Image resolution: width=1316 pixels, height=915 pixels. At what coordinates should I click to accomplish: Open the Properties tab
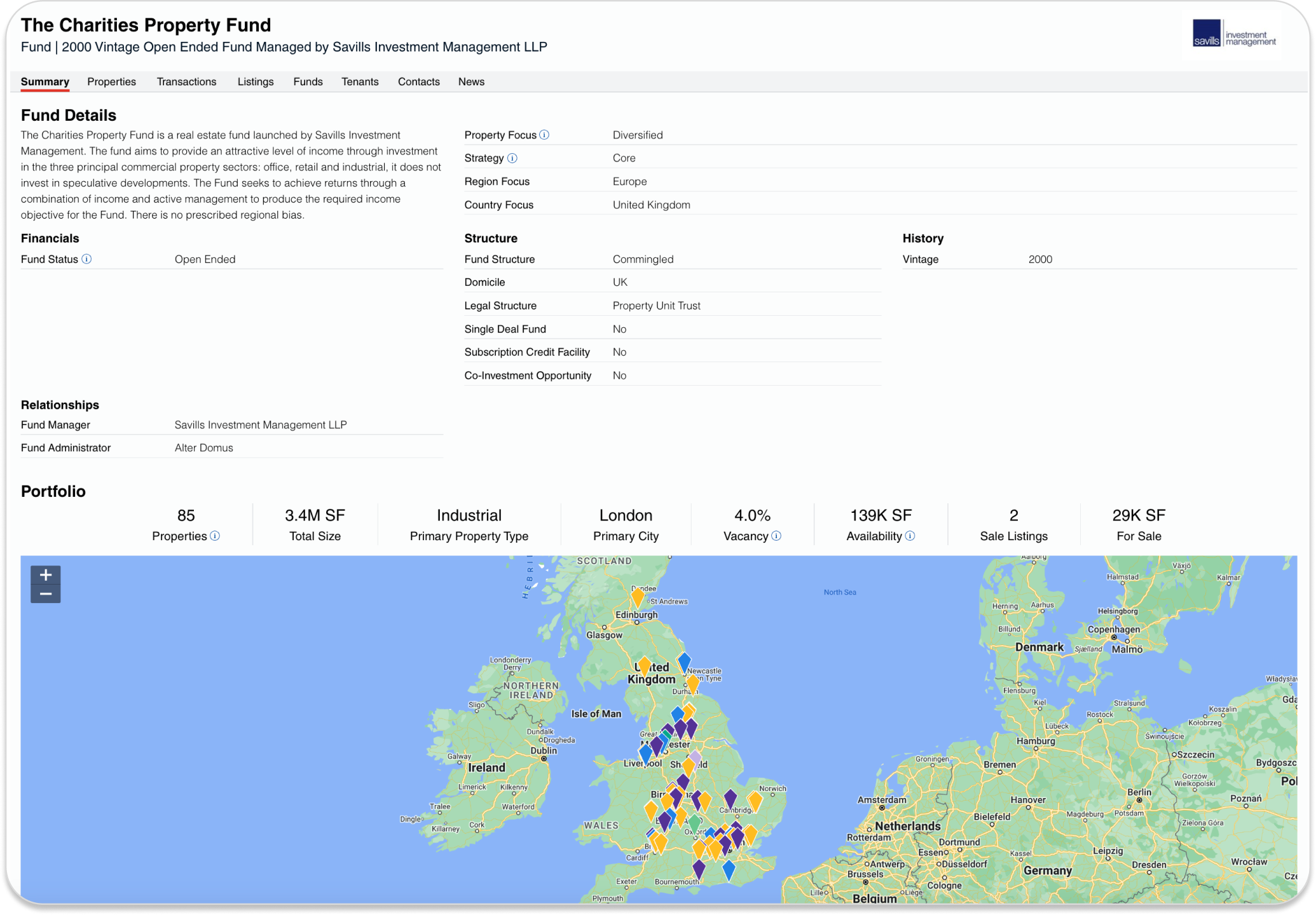(x=112, y=82)
